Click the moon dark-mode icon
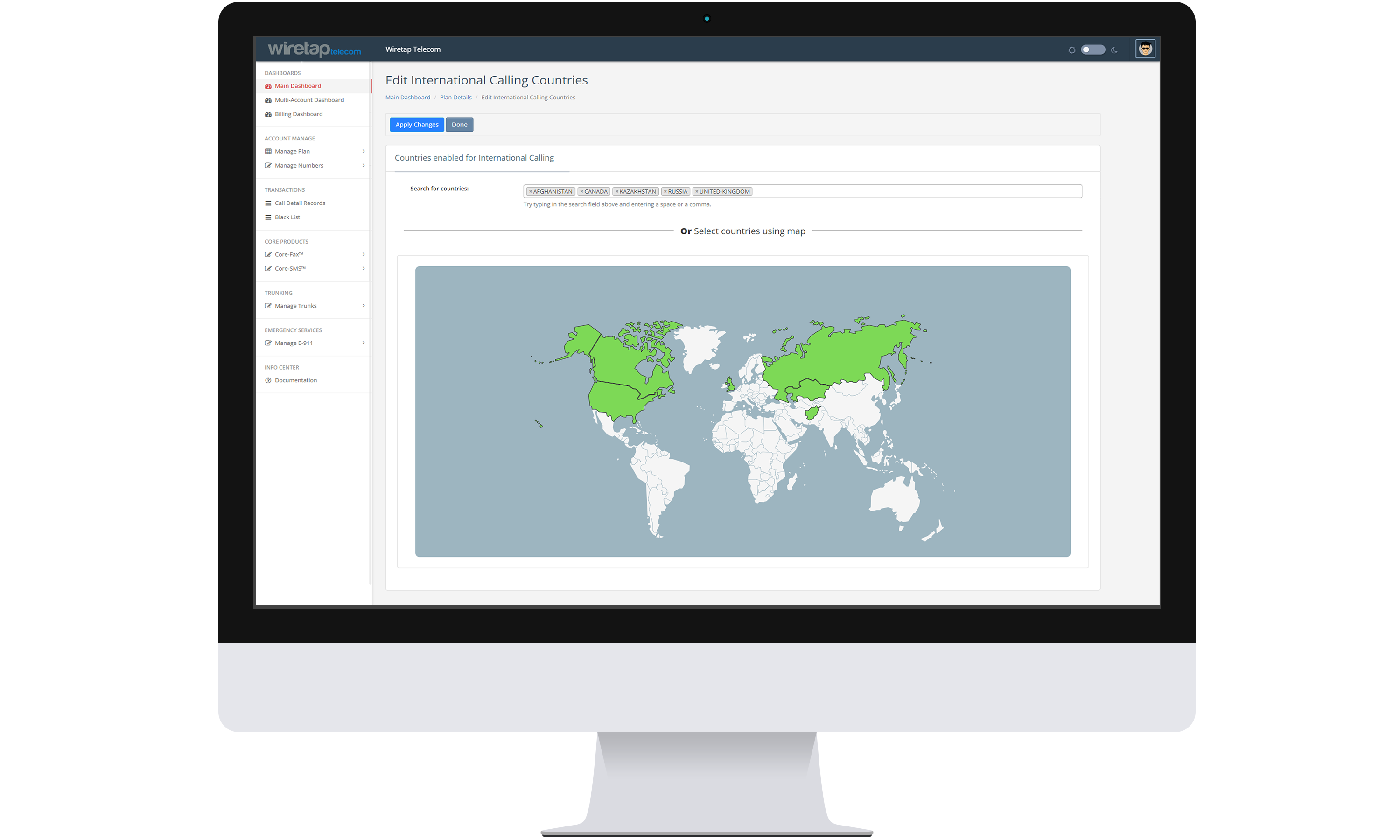Viewport: 1400px width, 840px height. coord(1113,50)
